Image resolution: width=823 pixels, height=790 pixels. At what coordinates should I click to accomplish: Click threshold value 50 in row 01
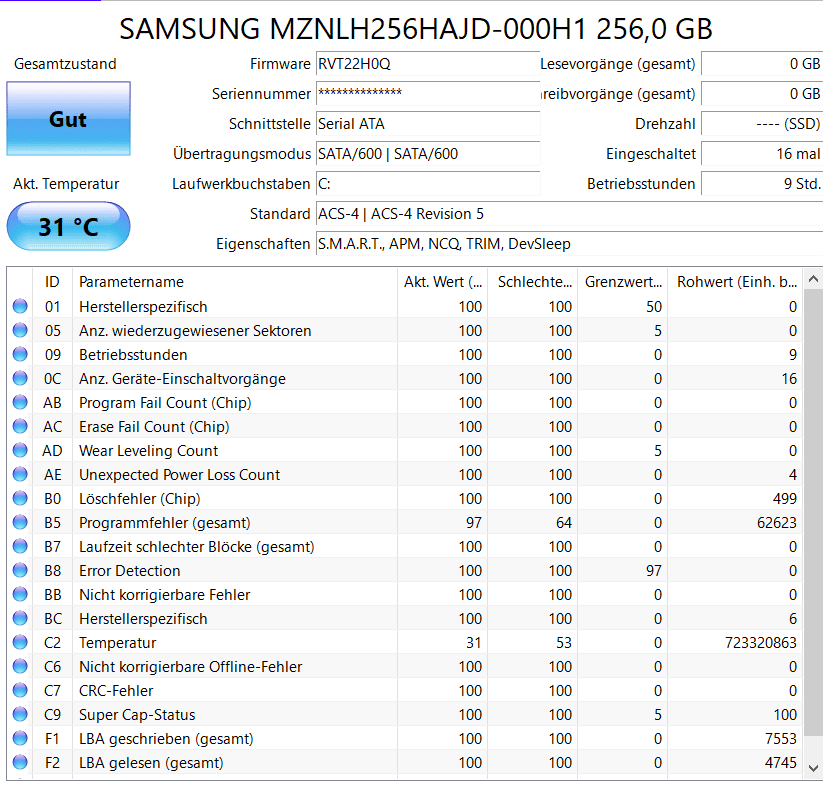[x=654, y=307]
